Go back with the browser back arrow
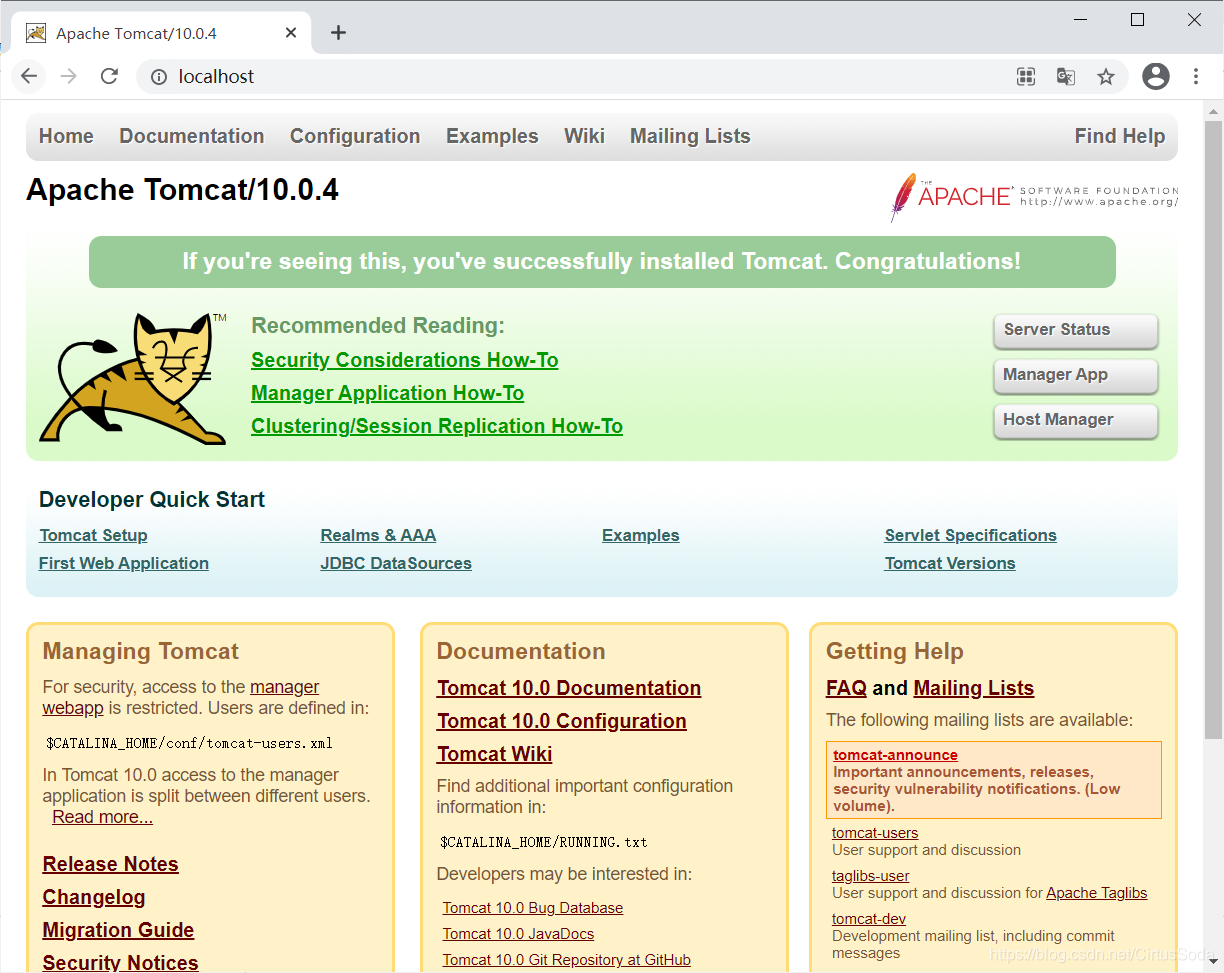Image resolution: width=1224 pixels, height=973 pixels. tap(29, 76)
